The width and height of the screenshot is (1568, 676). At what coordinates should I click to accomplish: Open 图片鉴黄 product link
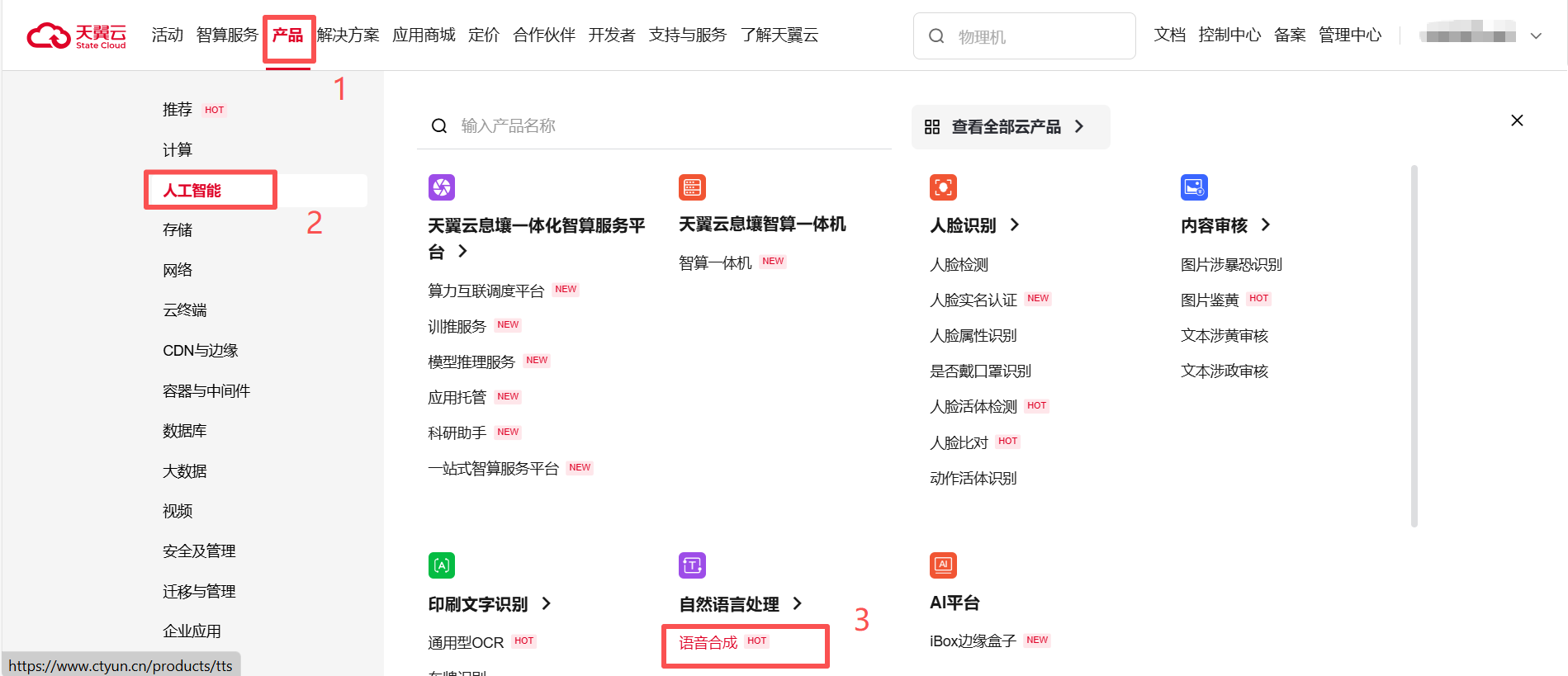[1210, 300]
